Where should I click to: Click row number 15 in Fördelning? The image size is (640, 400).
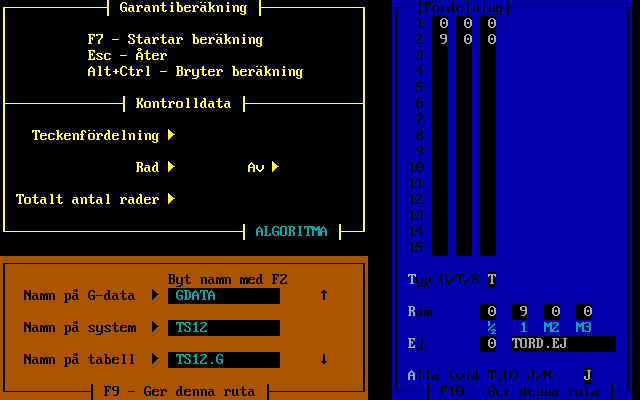tap(416, 247)
